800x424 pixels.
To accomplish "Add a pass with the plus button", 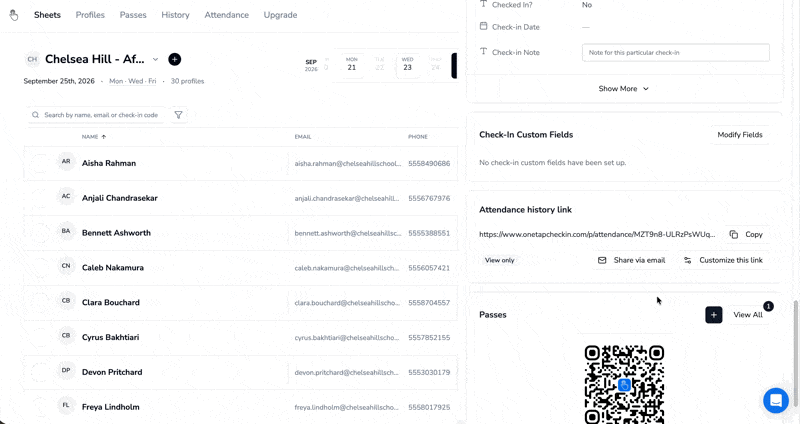I will (713, 315).
